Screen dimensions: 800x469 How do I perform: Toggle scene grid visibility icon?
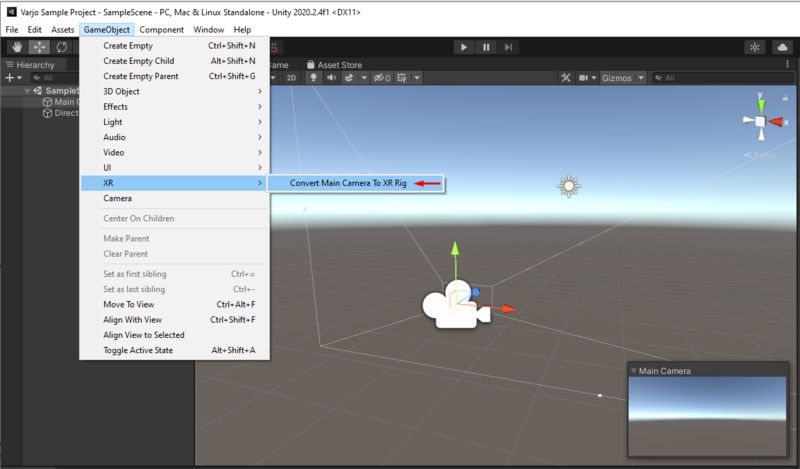(x=402, y=78)
